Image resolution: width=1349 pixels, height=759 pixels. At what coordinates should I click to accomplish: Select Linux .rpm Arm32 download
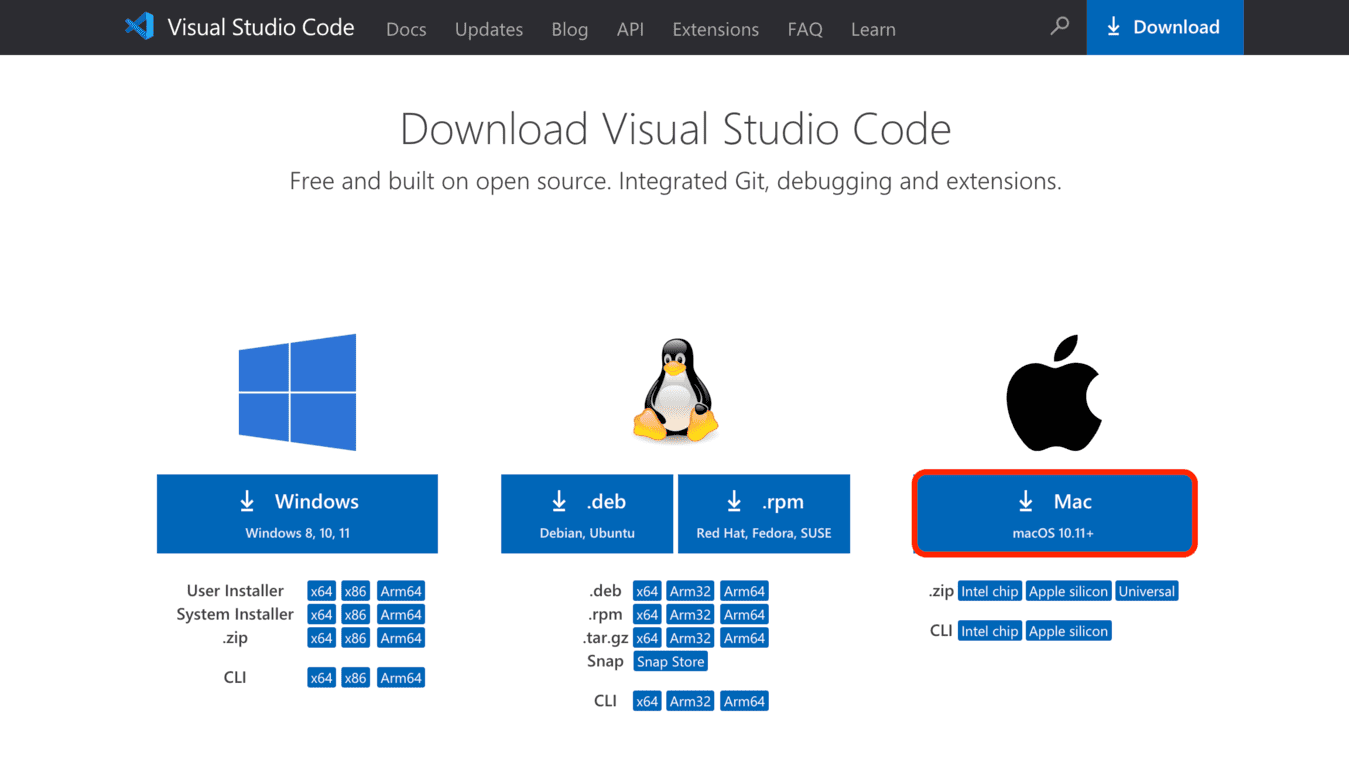(690, 615)
